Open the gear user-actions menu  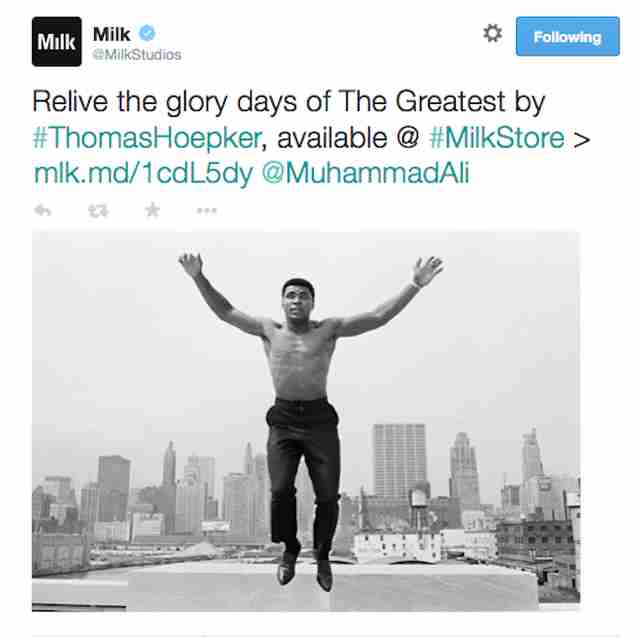click(493, 33)
